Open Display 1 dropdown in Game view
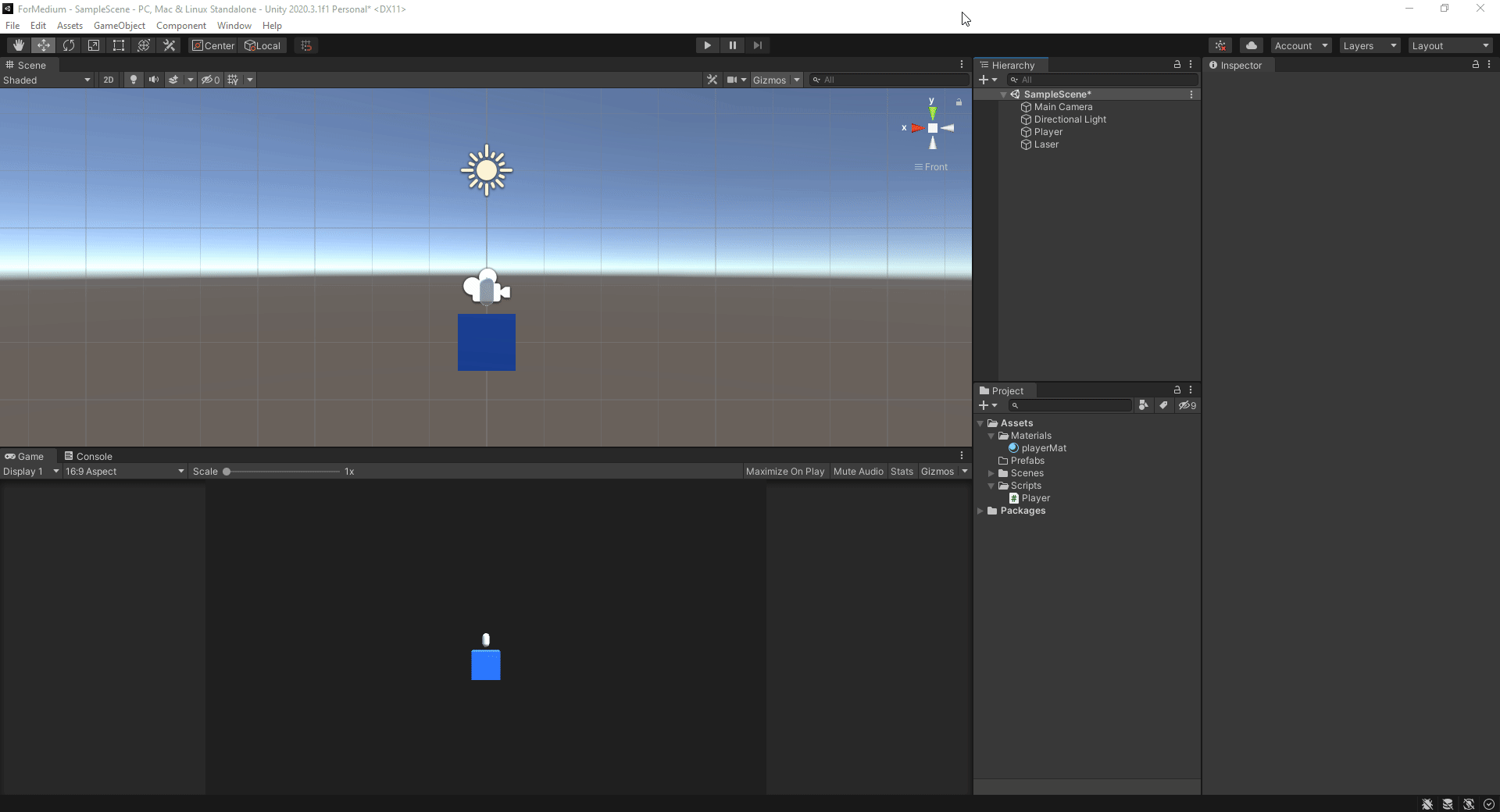 [x=31, y=471]
